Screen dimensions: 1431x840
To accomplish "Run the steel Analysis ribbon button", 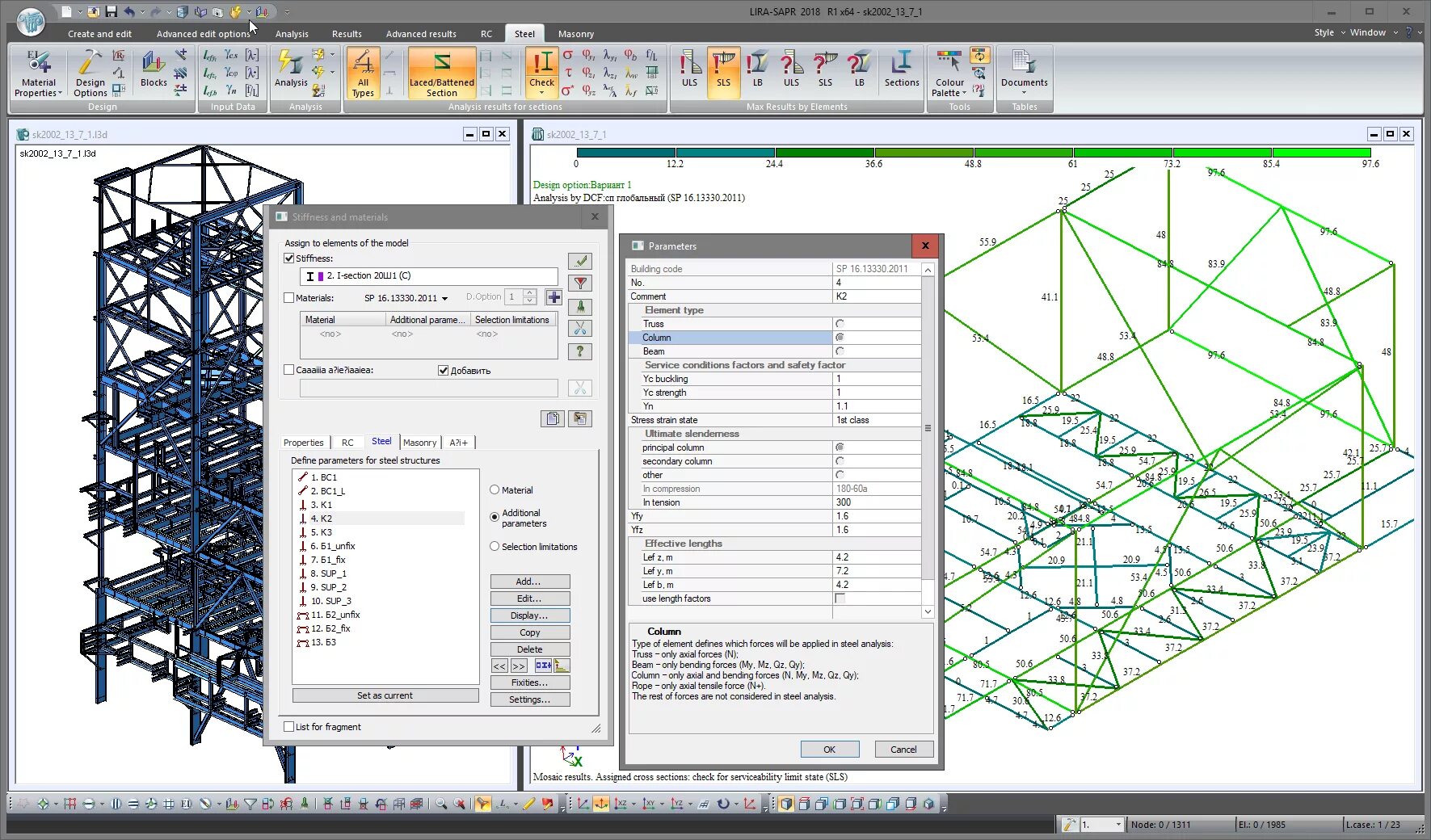I will 291,69.
